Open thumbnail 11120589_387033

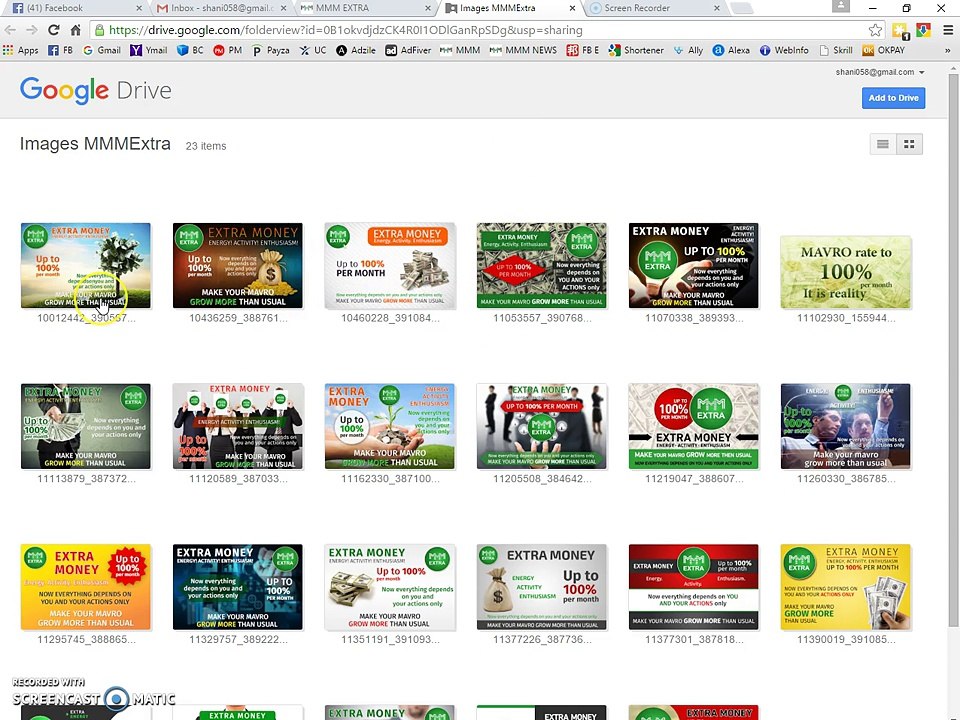pyautogui.click(x=238, y=426)
